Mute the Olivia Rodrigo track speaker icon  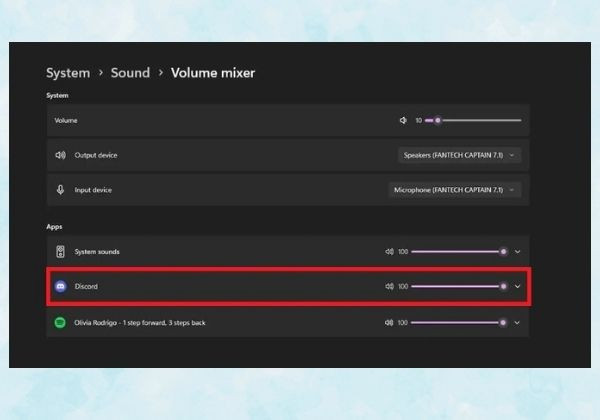pyautogui.click(x=389, y=322)
